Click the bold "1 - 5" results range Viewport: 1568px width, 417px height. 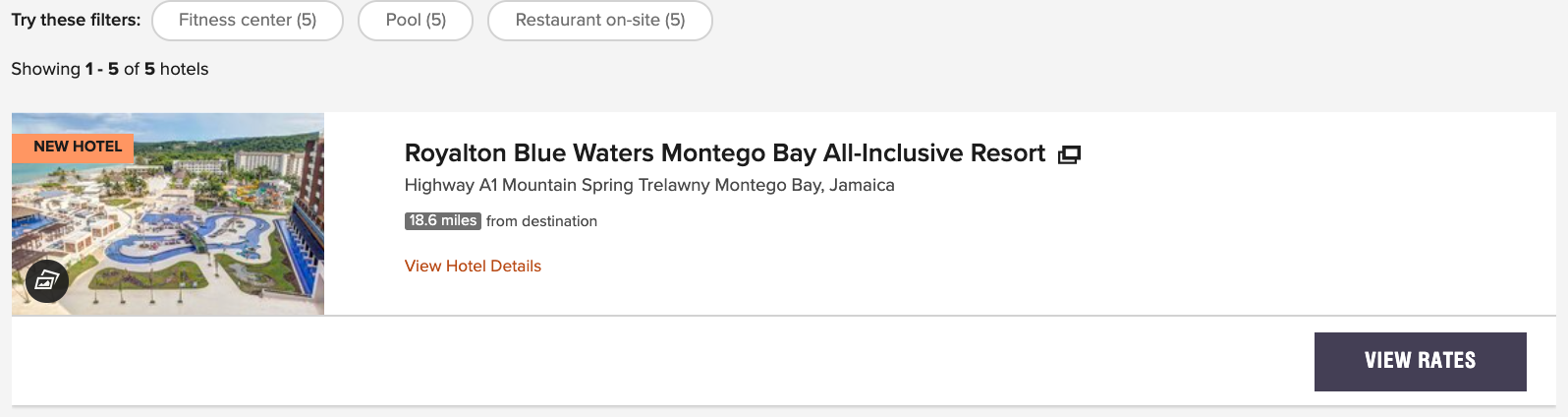[102, 69]
